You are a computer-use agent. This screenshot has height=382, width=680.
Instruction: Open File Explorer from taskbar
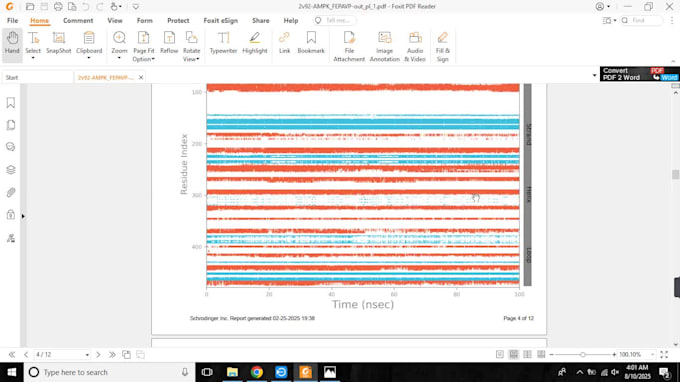(x=232, y=372)
